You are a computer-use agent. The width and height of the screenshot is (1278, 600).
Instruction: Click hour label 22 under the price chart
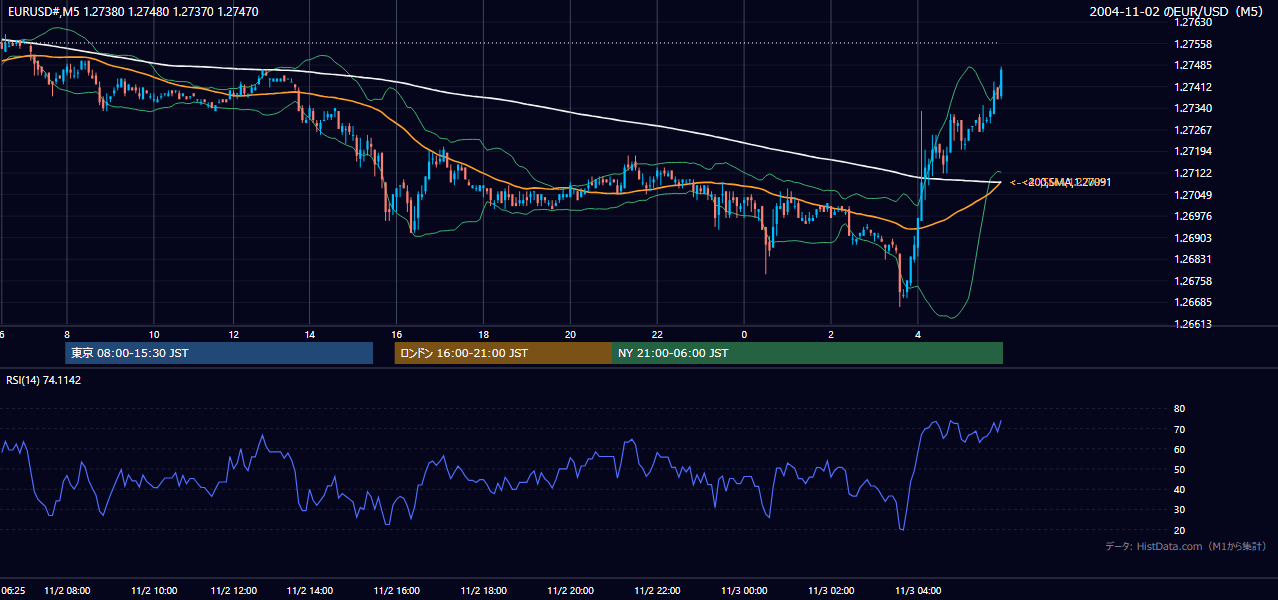click(657, 334)
